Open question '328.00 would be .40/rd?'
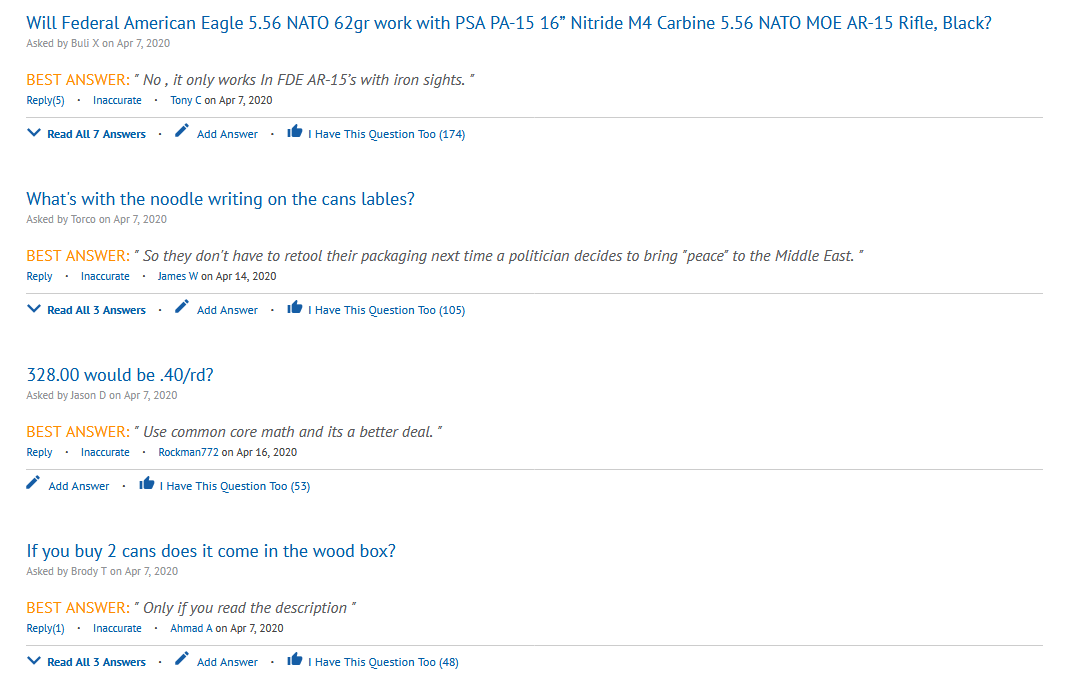This screenshot has width=1077, height=688. [x=120, y=375]
